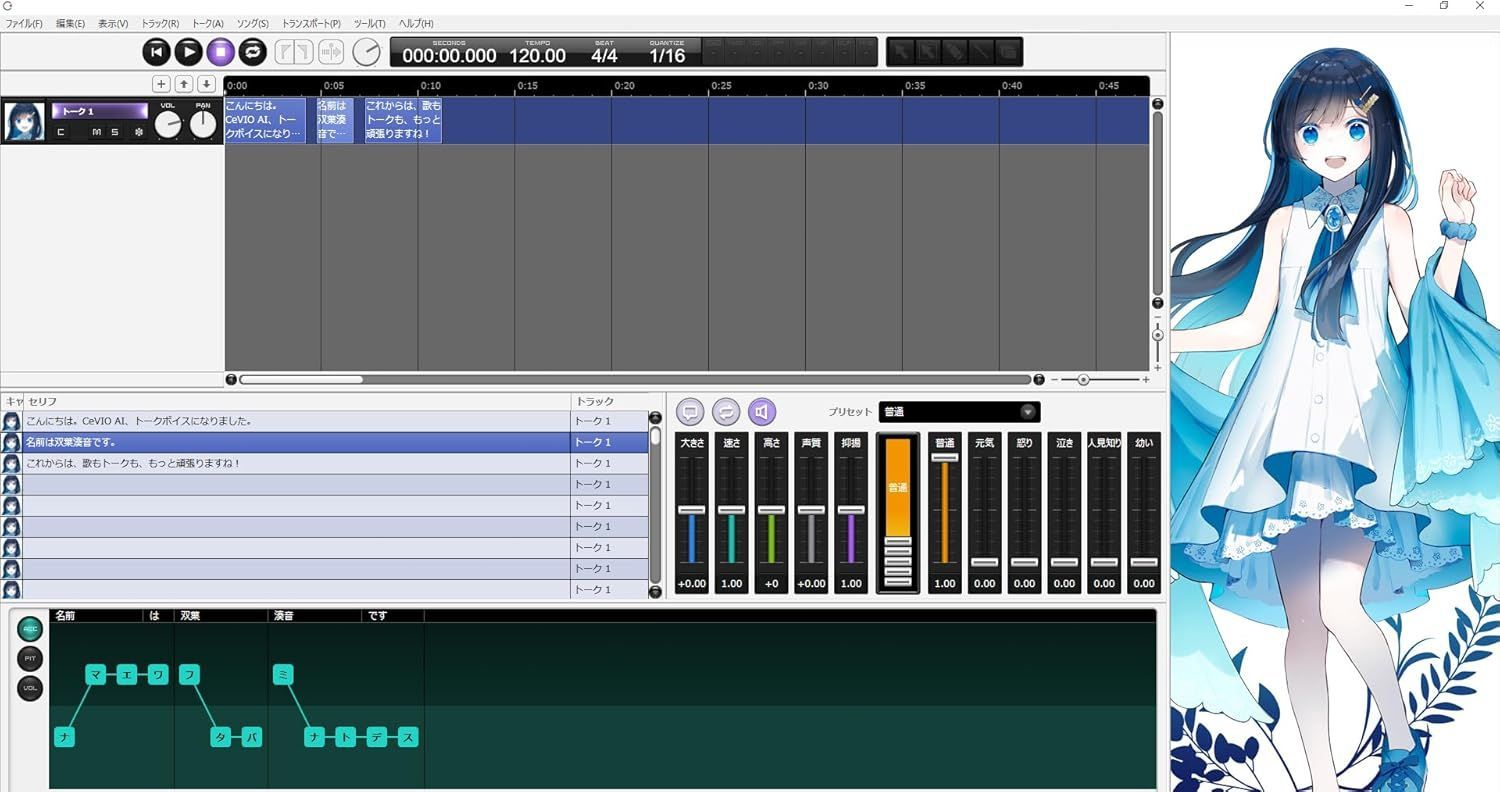Move the track up with the up-arrow button
Viewport: 1500px width, 792px height.
pos(184,84)
